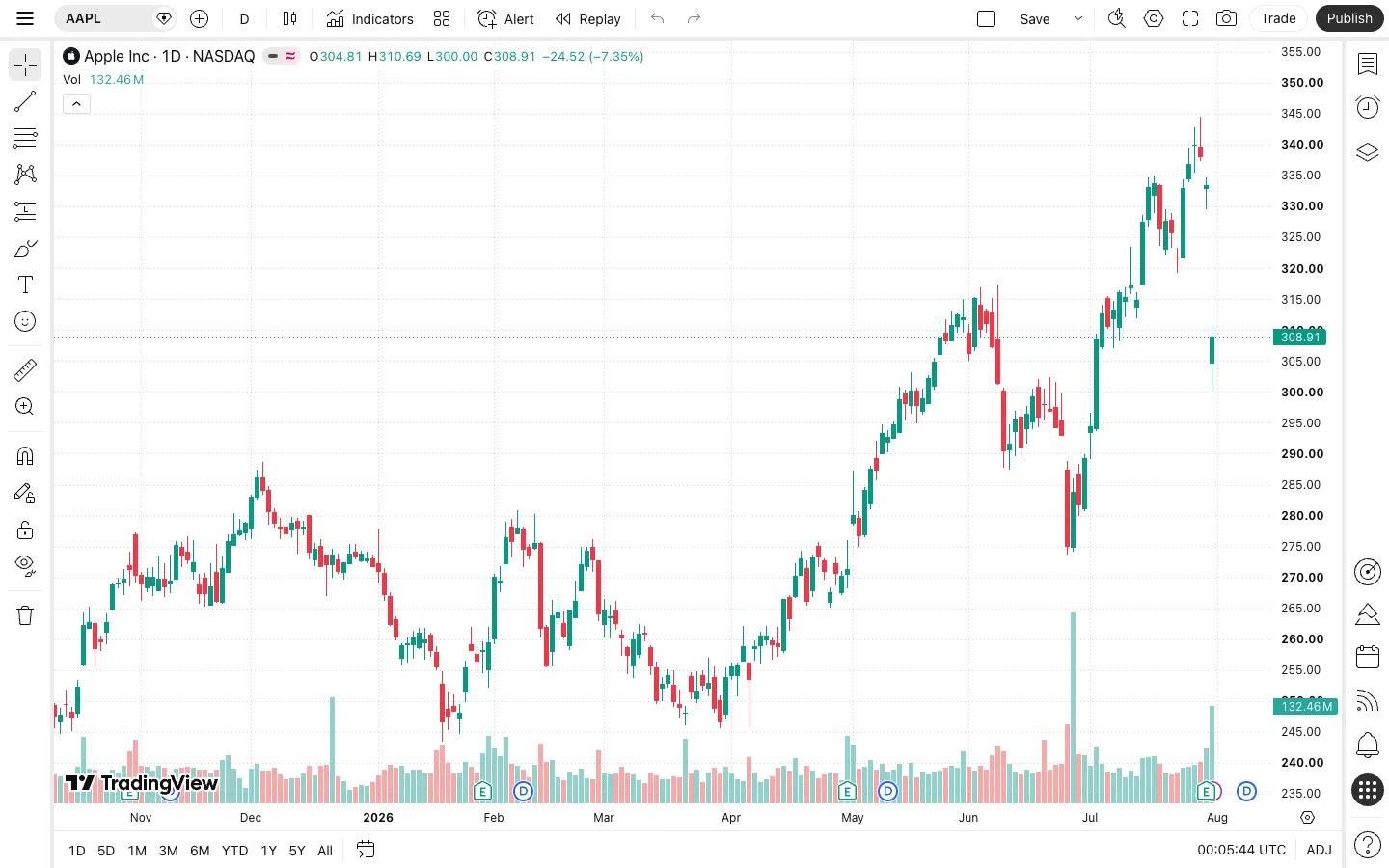Image resolution: width=1389 pixels, height=868 pixels.
Task: Open the hotlists target icon panel
Action: coord(1368,572)
